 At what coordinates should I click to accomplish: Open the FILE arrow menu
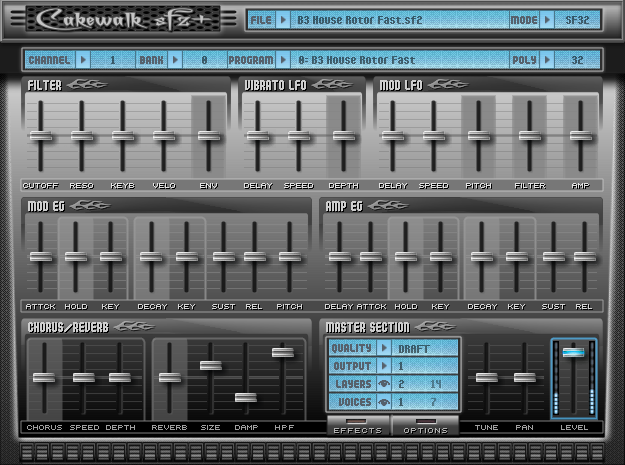click(x=283, y=20)
